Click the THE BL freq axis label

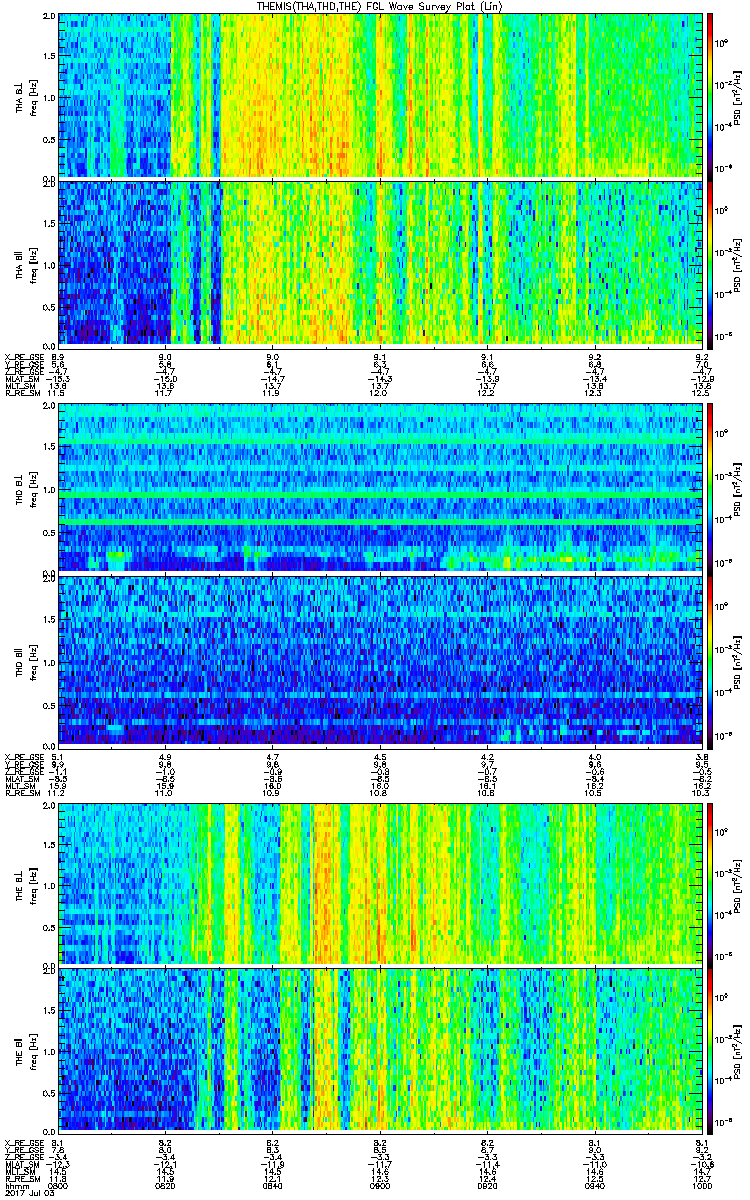pos(32,884)
